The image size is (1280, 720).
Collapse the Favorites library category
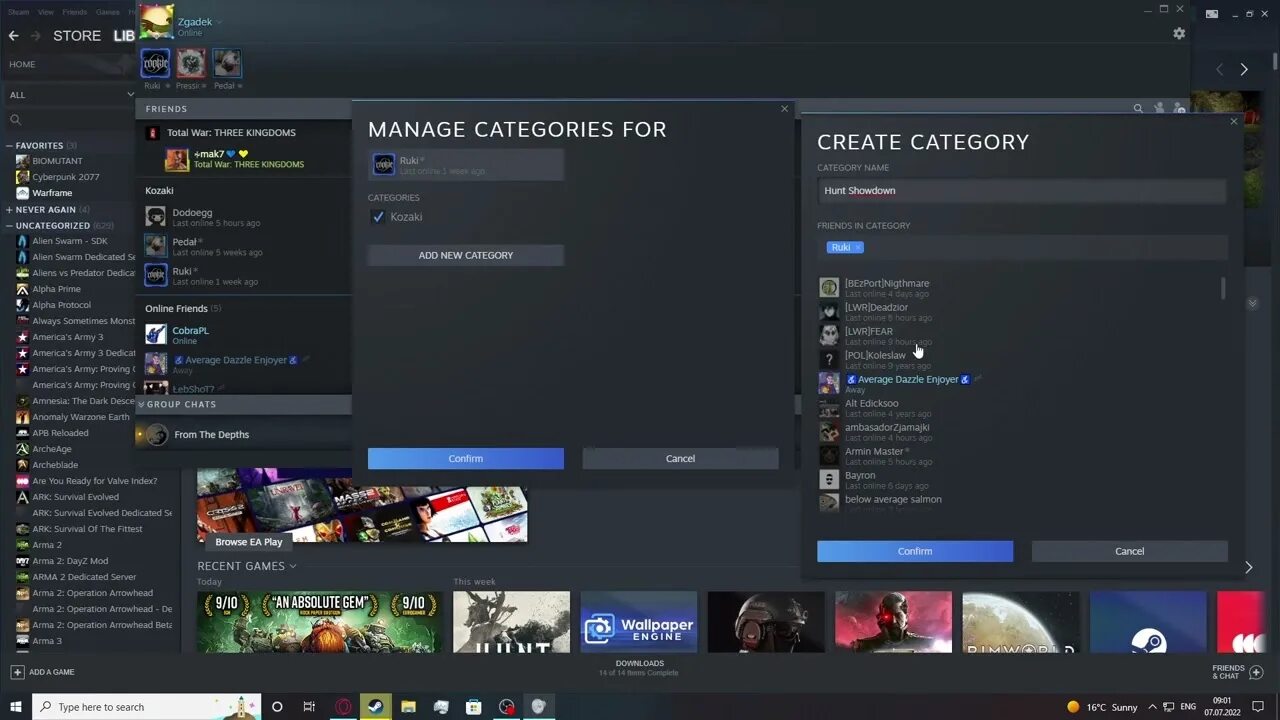[9, 145]
